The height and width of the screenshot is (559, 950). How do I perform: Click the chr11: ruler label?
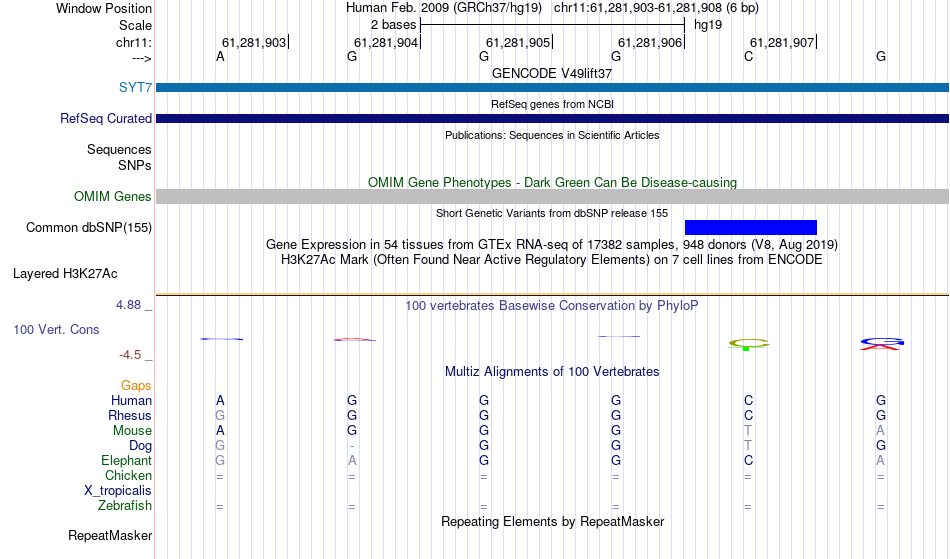(x=133, y=42)
